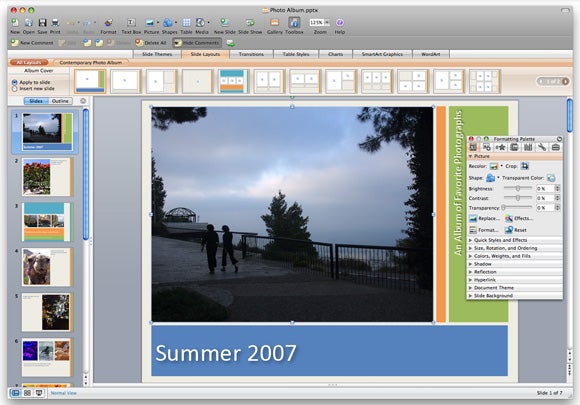Switch to Slide Show view at bottom left
This screenshot has height=405, width=580.
(x=39, y=393)
